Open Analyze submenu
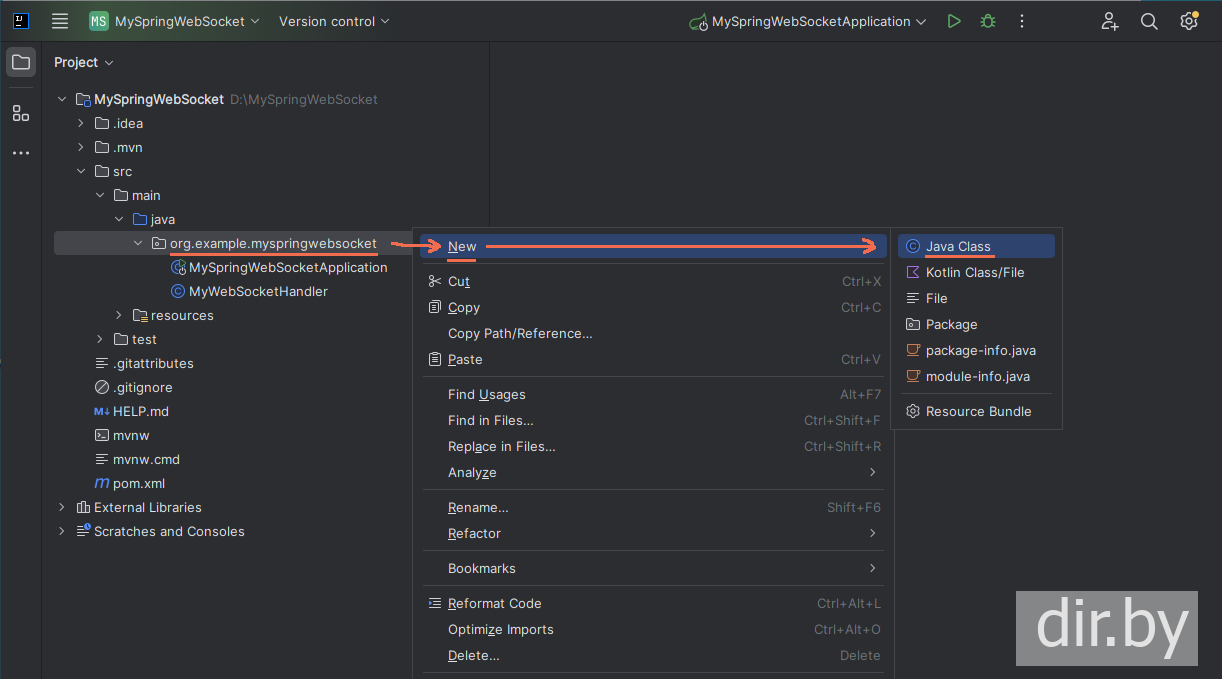The width and height of the screenshot is (1222, 679). pyautogui.click(x=653, y=472)
